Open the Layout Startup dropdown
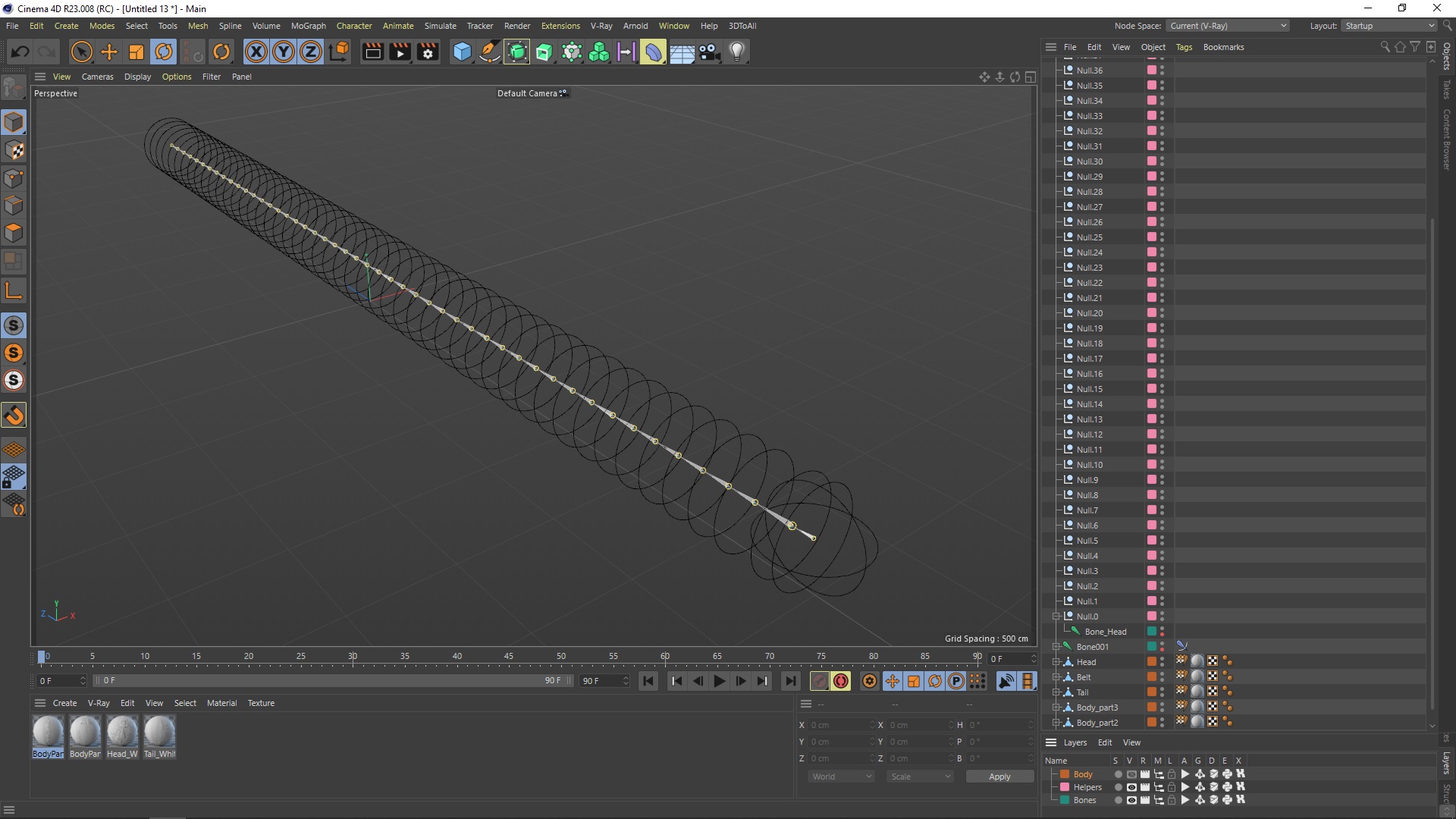1456x819 pixels. point(1389,26)
